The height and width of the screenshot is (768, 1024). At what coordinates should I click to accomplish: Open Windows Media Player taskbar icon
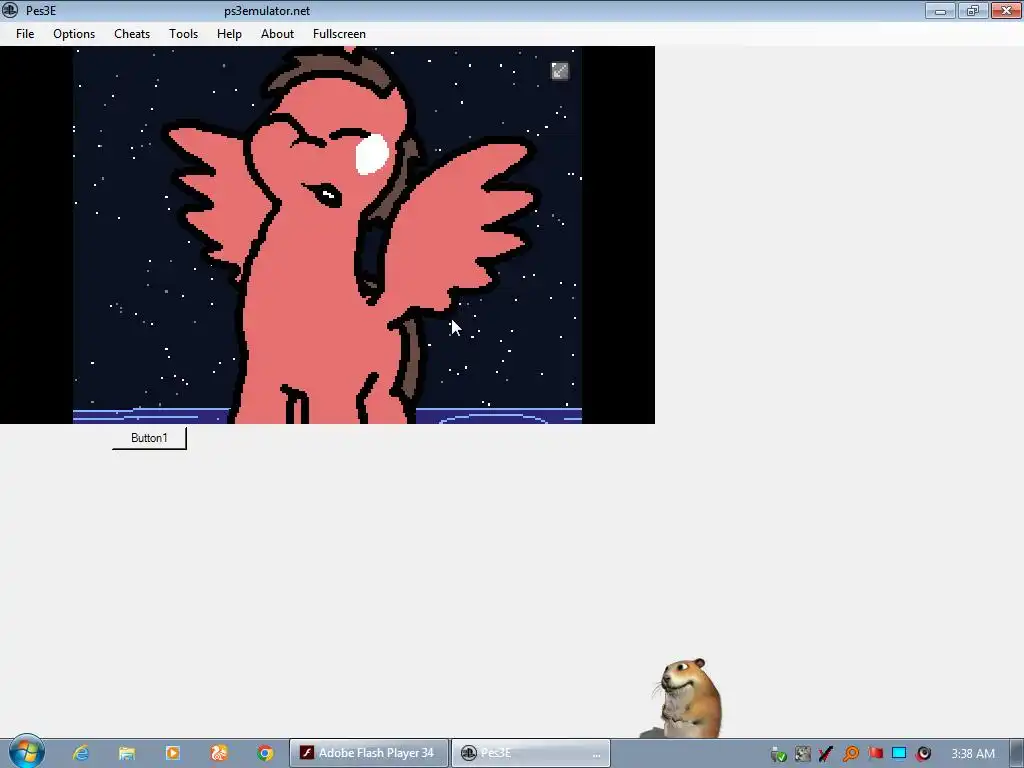(173, 753)
